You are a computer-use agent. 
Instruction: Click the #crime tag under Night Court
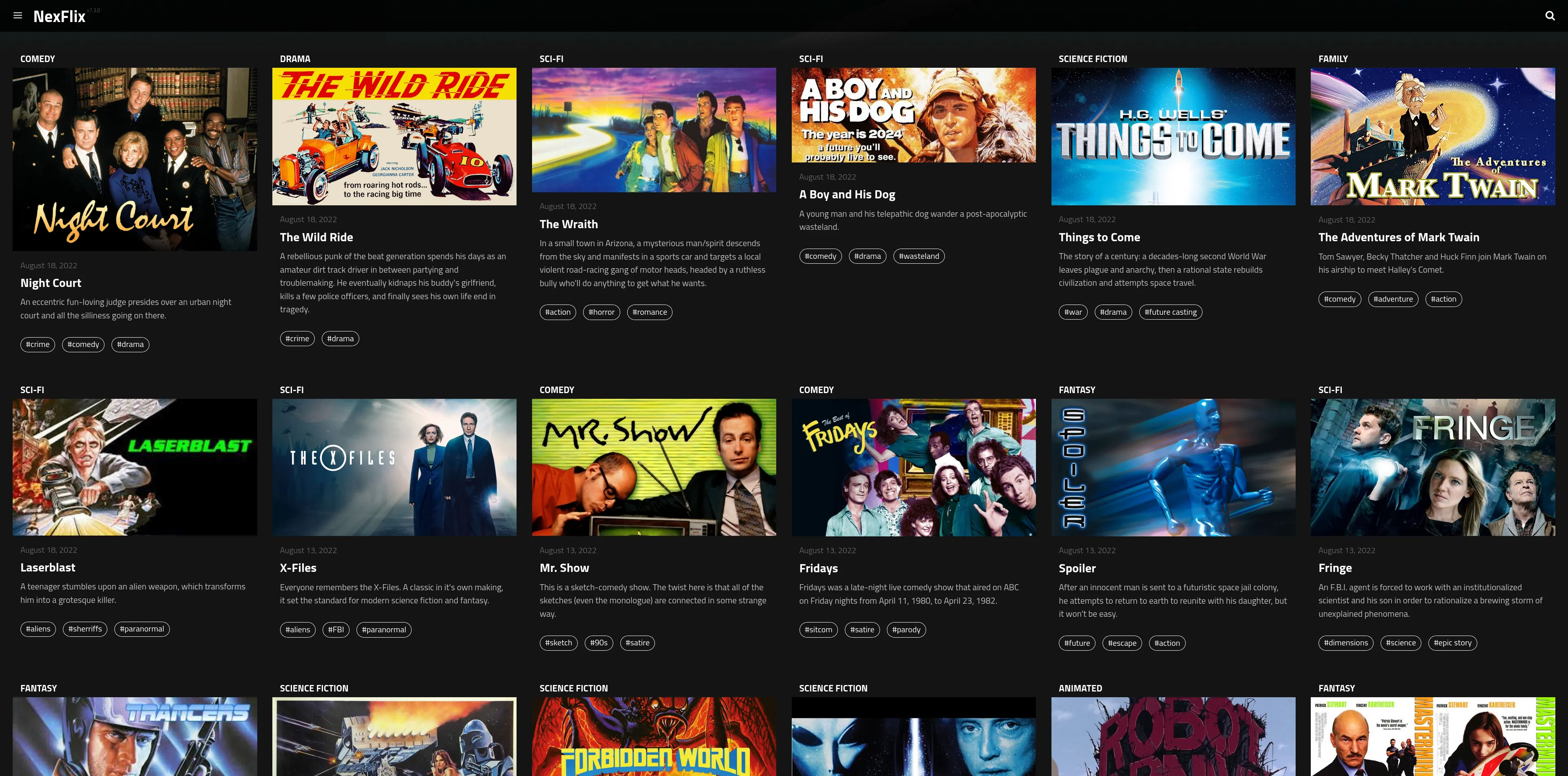38,345
